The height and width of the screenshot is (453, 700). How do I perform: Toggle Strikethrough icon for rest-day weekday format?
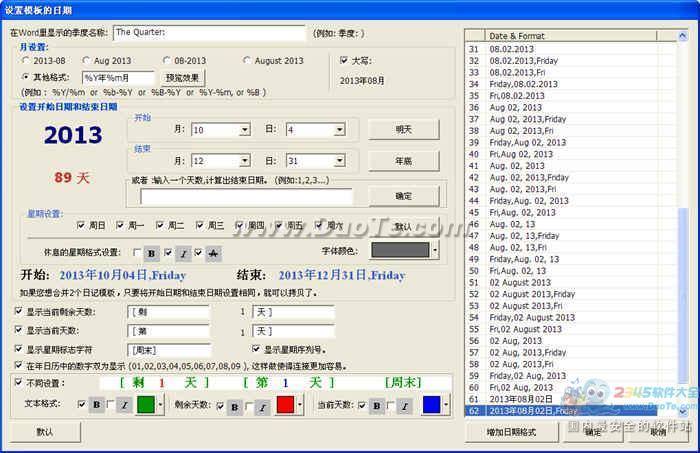coord(213,254)
